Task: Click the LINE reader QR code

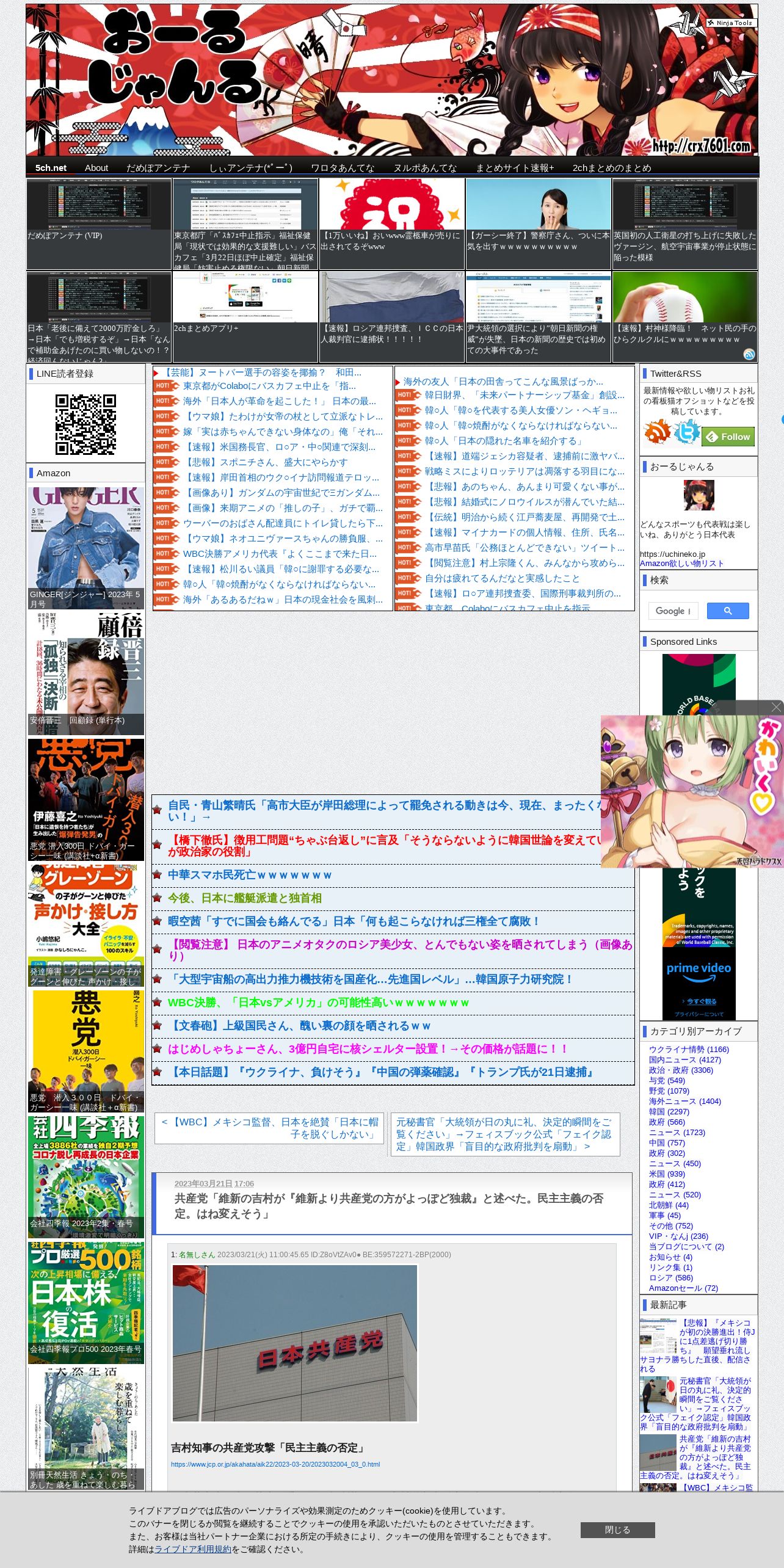Action: click(x=85, y=424)
